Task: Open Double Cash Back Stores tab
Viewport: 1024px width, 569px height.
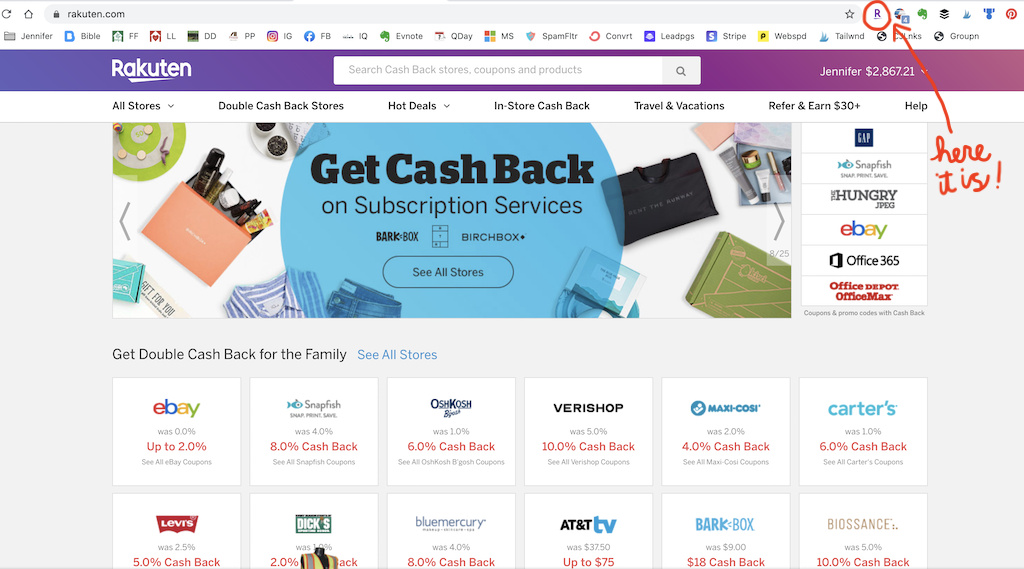Action: [281, 106]
